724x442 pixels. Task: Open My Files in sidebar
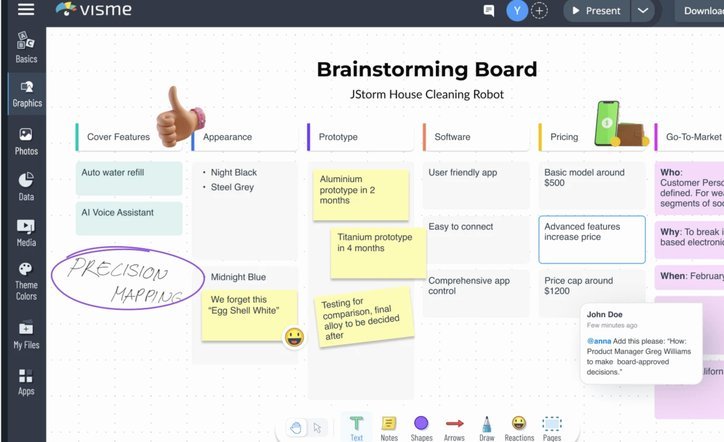pyautogui.click(x=26, y=335)
